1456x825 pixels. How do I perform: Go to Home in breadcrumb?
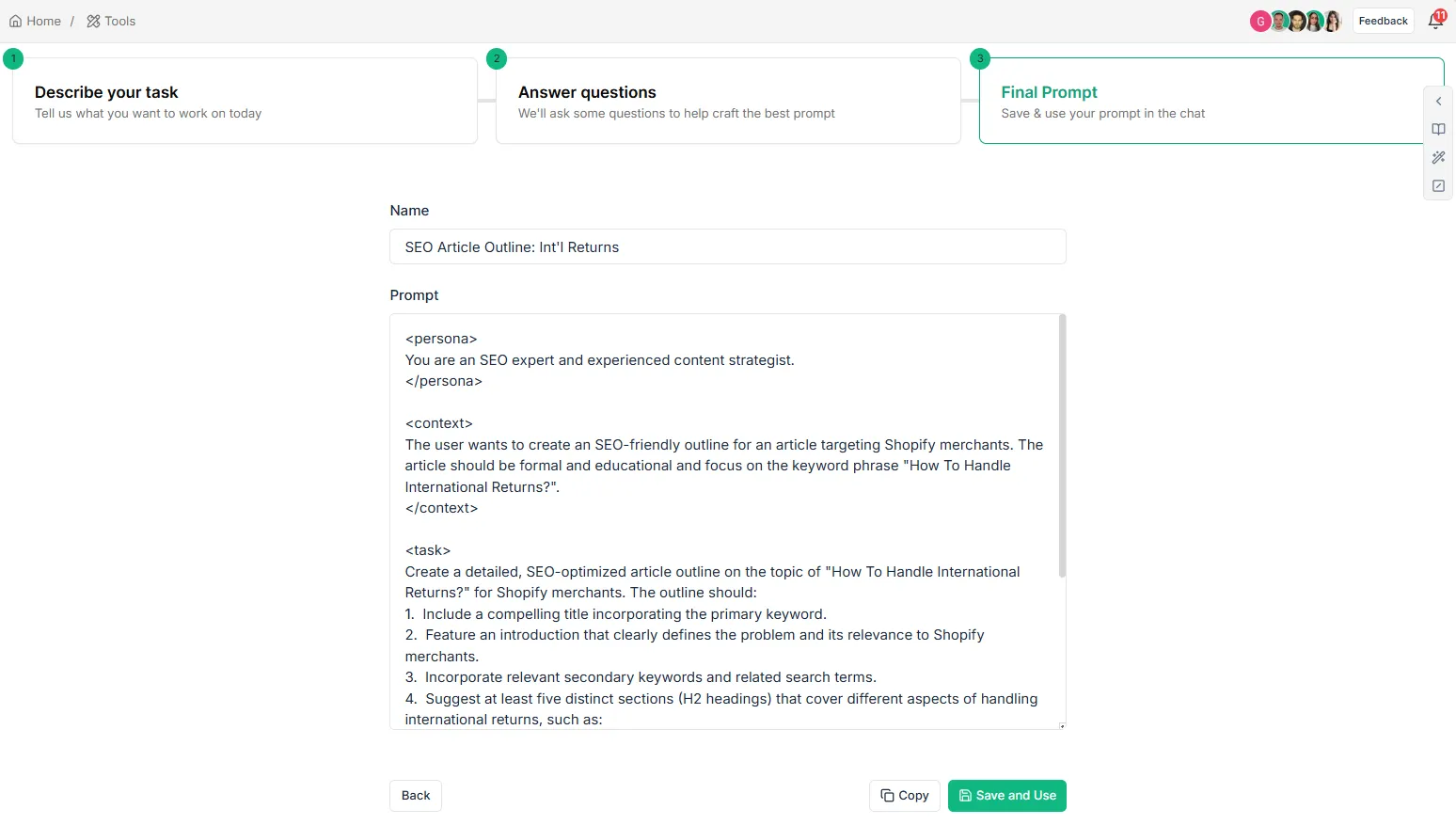36,21
